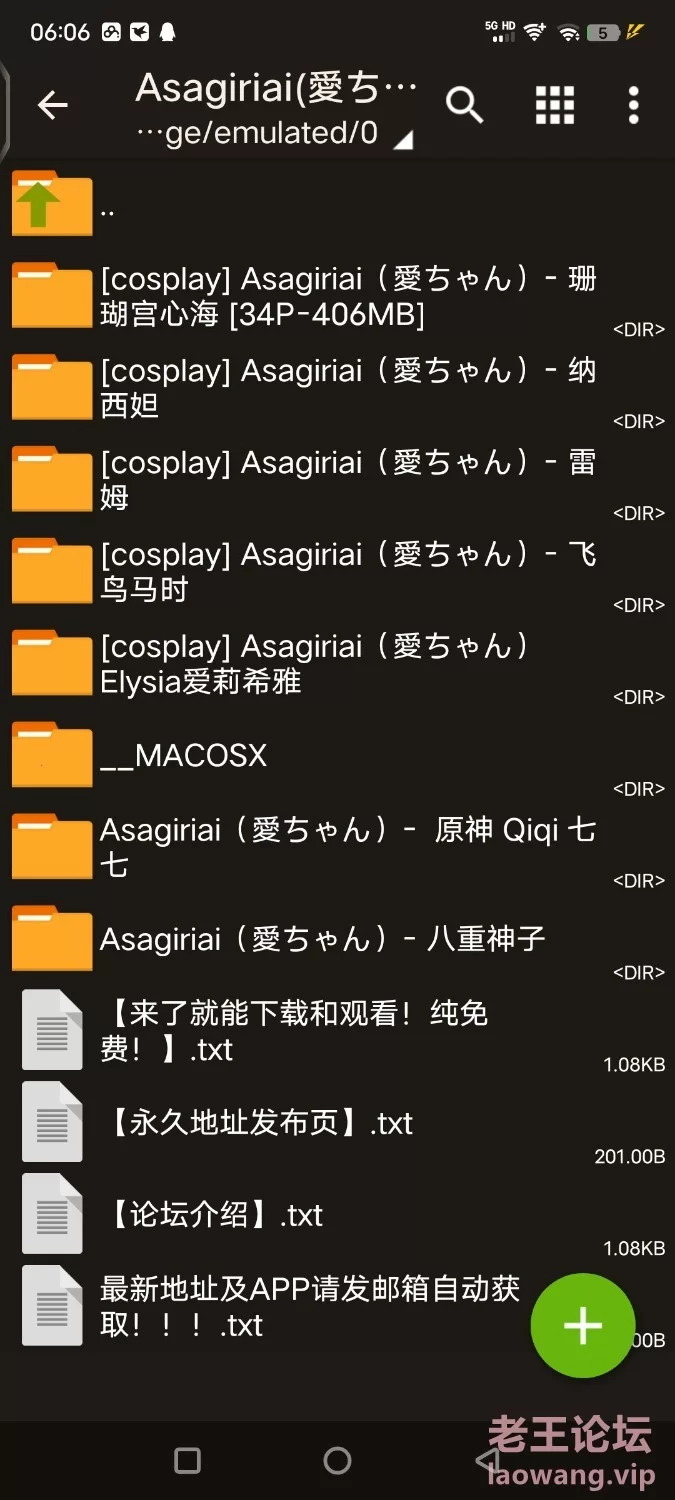Open the 雷姆 cosplay folder

[337, 480]
